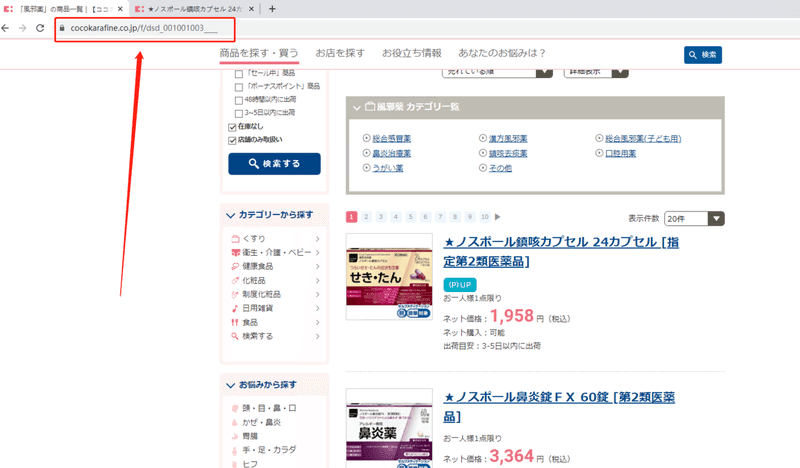
Task: Collapse the 風邪薬 カテゴリ一覧 panel
Action: tap(357, 107)
